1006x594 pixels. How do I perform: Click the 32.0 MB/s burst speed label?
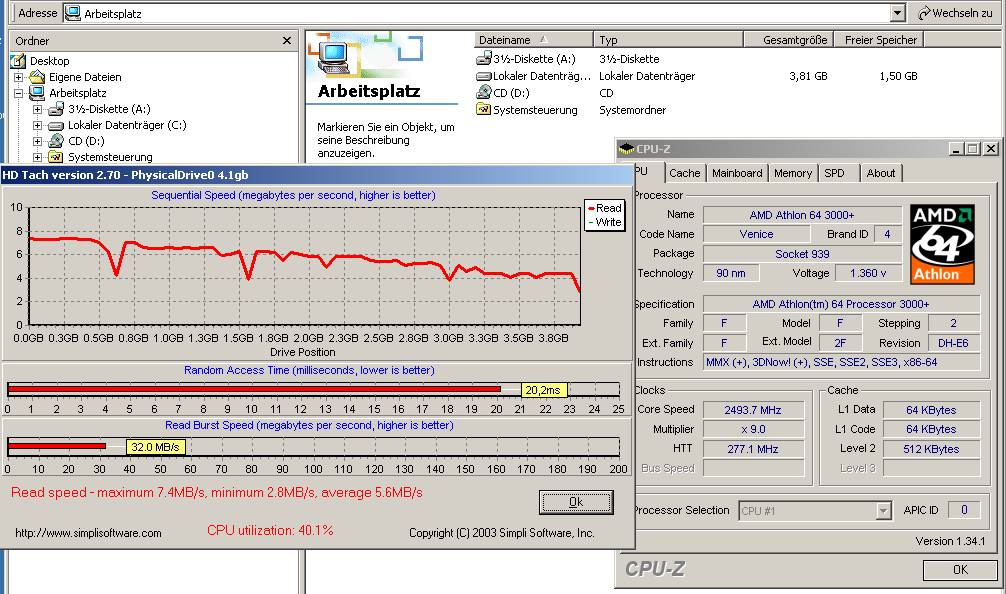click(155, 446)
